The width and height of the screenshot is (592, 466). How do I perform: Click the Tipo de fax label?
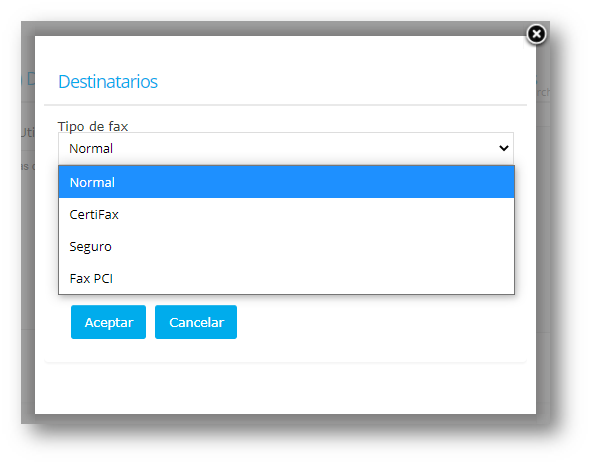click(x=93, y=126)
